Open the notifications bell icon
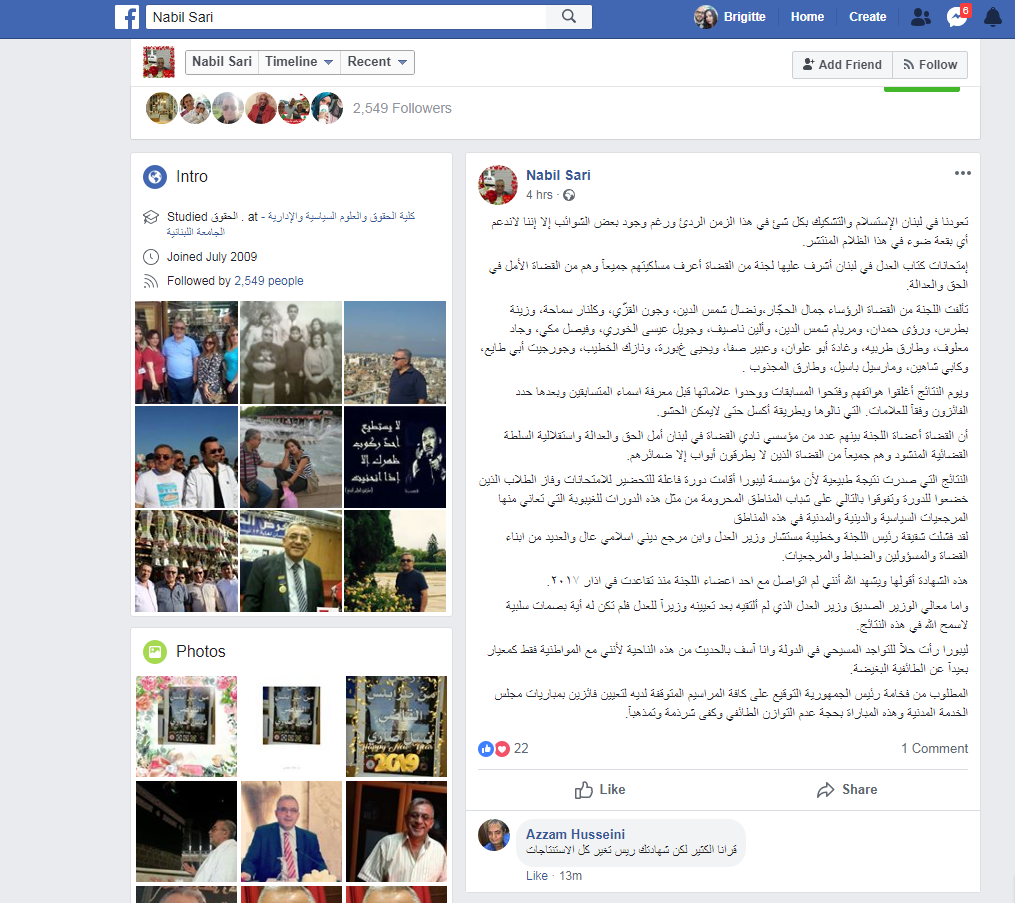 (993, 17)
